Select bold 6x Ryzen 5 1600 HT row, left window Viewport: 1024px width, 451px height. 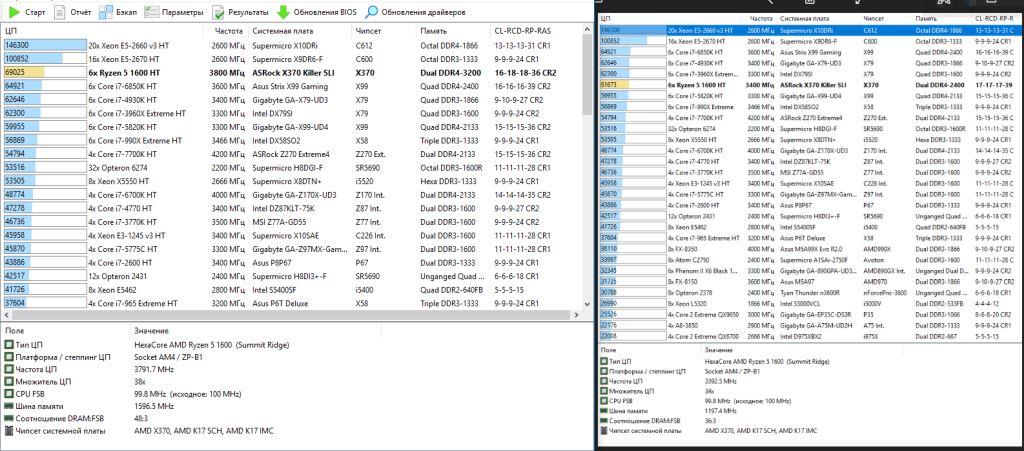pos(292,72)
